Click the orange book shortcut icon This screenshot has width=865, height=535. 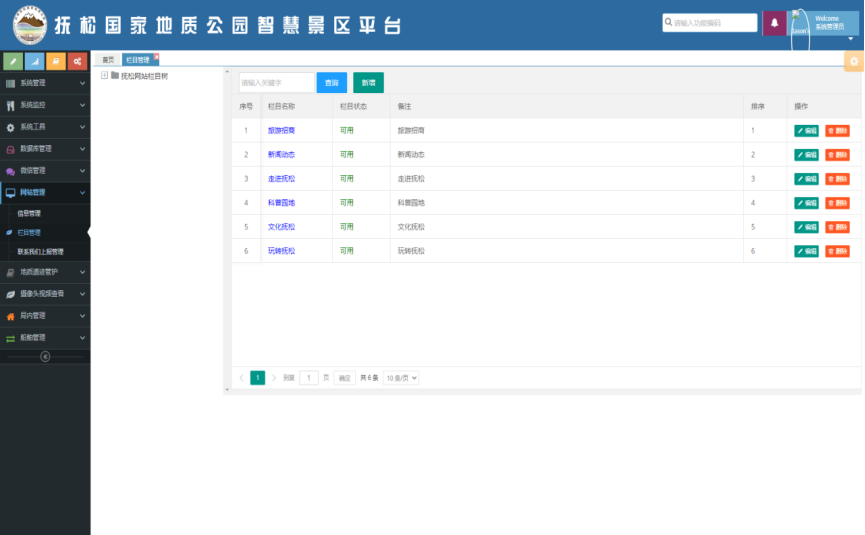coord(56,61)
